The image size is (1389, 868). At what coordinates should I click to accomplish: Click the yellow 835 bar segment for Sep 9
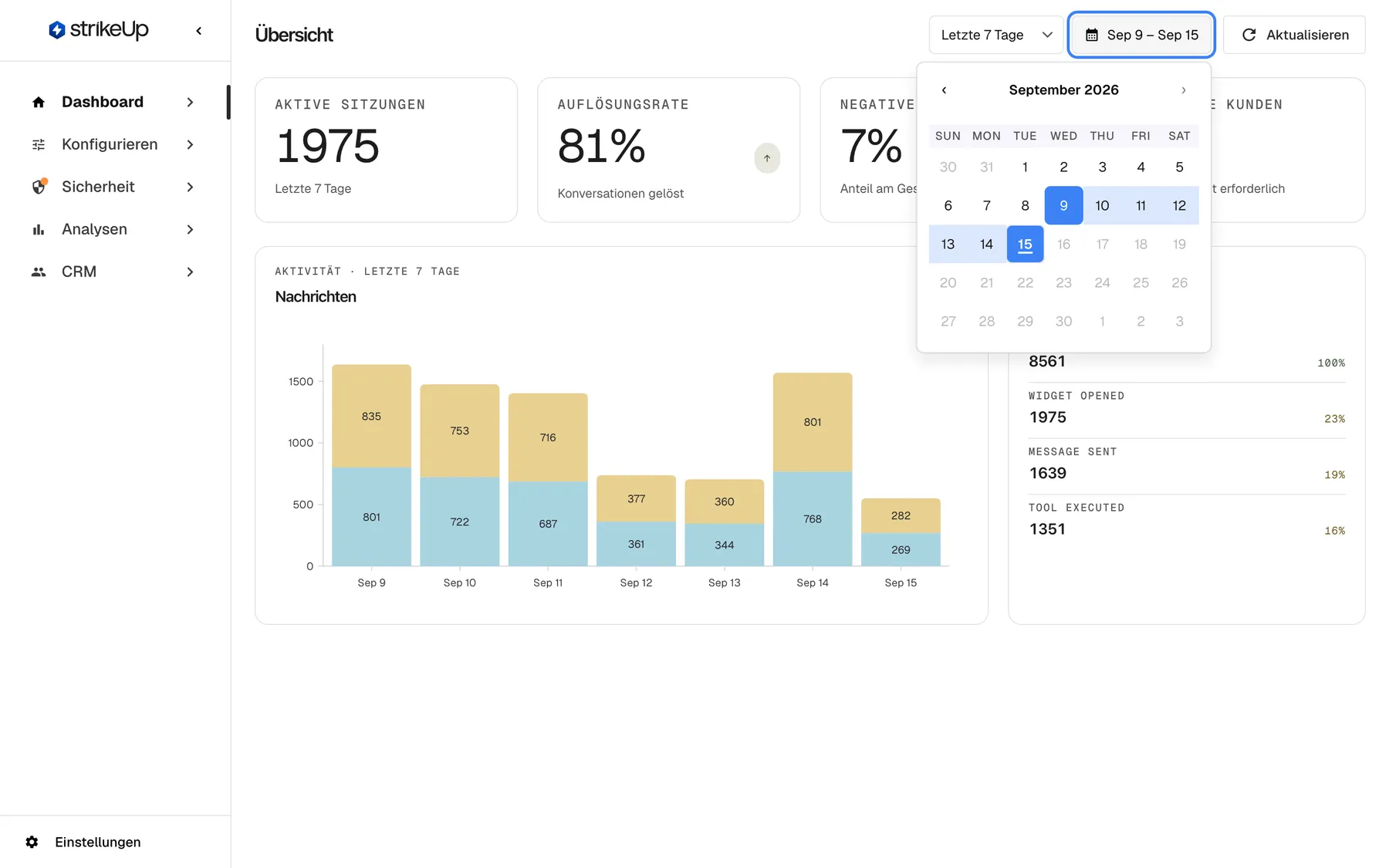click(x=371, y=416)
